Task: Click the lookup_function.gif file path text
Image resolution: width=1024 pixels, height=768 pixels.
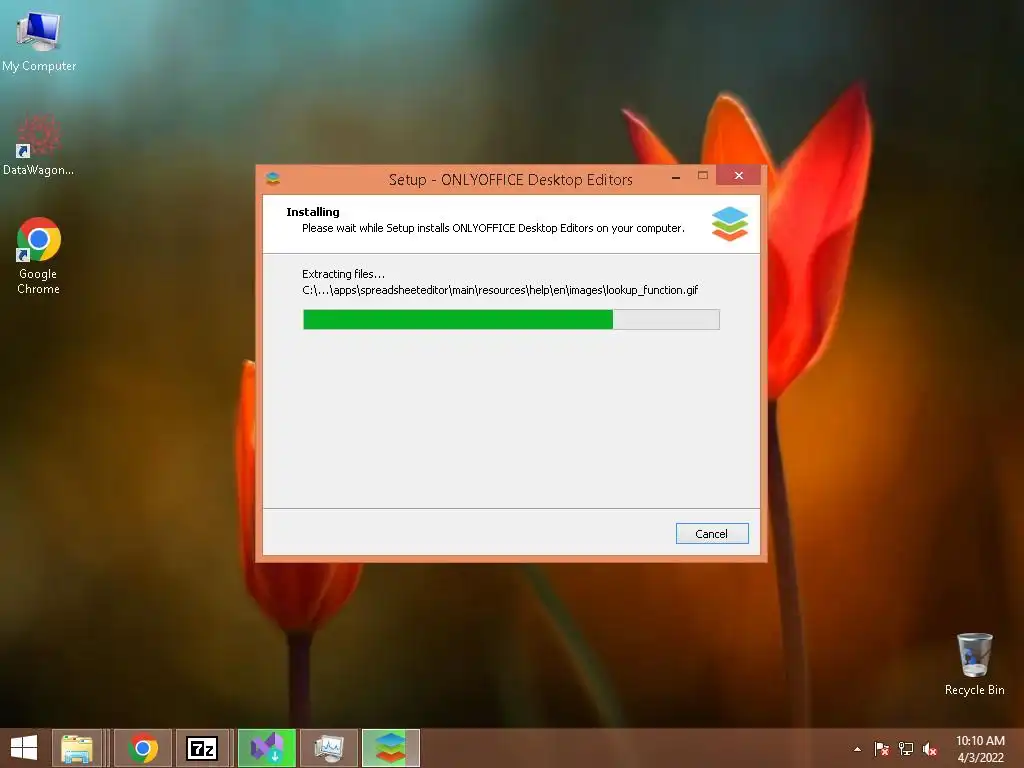Action: (500, 290)
